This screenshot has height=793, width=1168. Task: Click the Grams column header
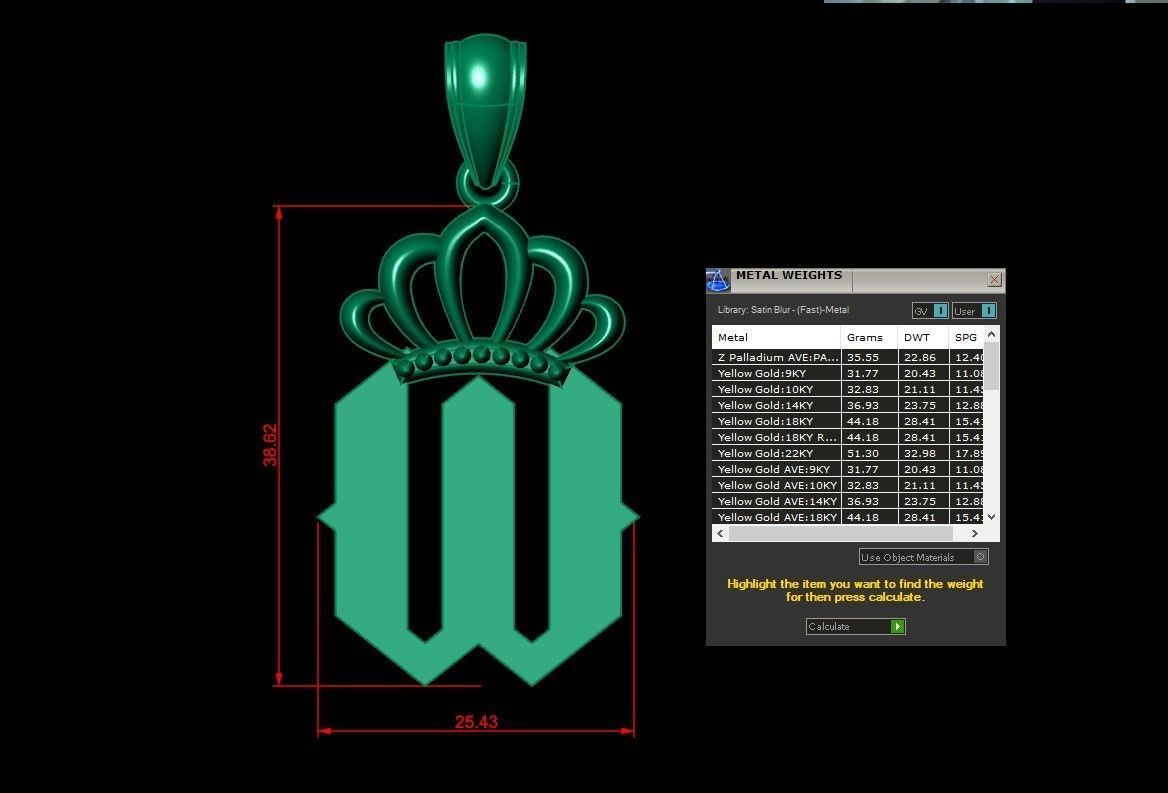(x=869, y=337)
